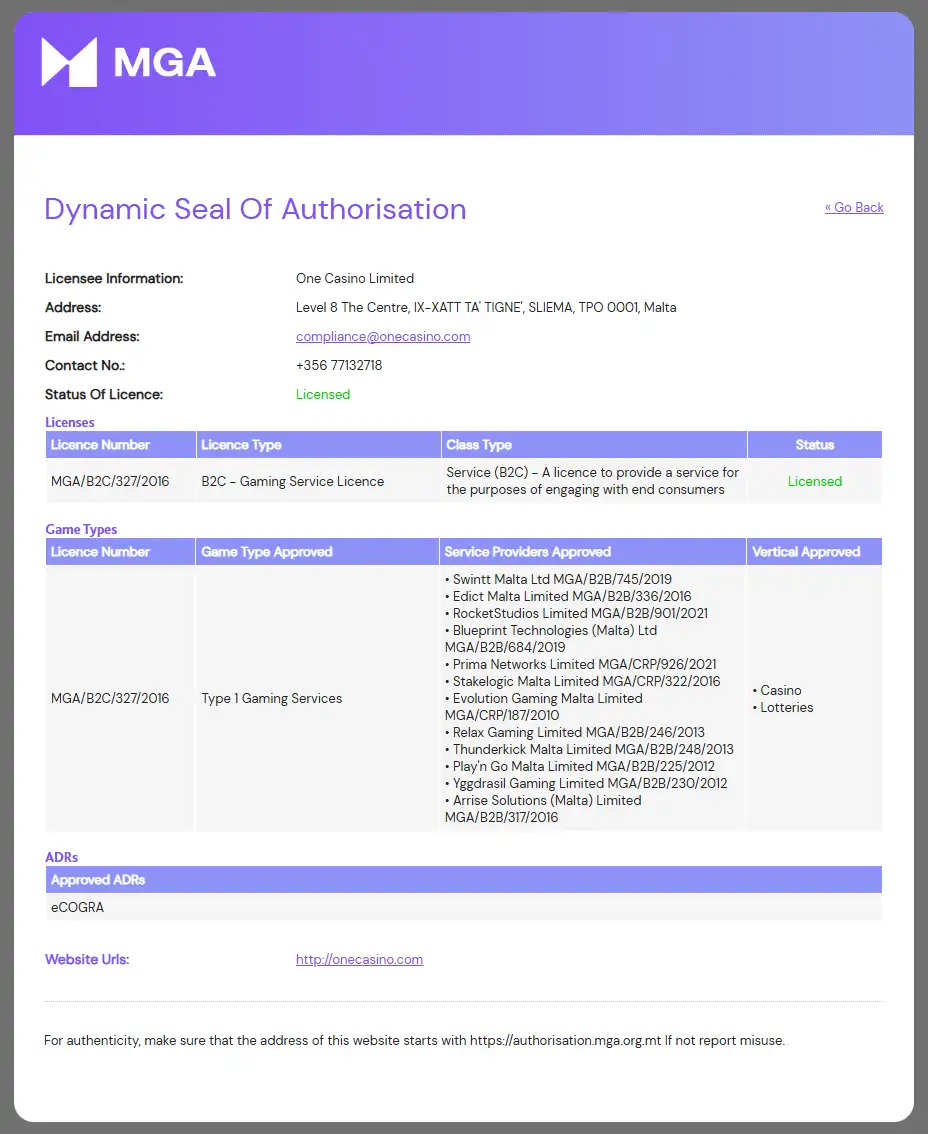This screenshot has width=928, height=1134.
Task: Select RocketStudios Limited MGA/B2B/901/2021 entry
Action: [x=576, y=613]
